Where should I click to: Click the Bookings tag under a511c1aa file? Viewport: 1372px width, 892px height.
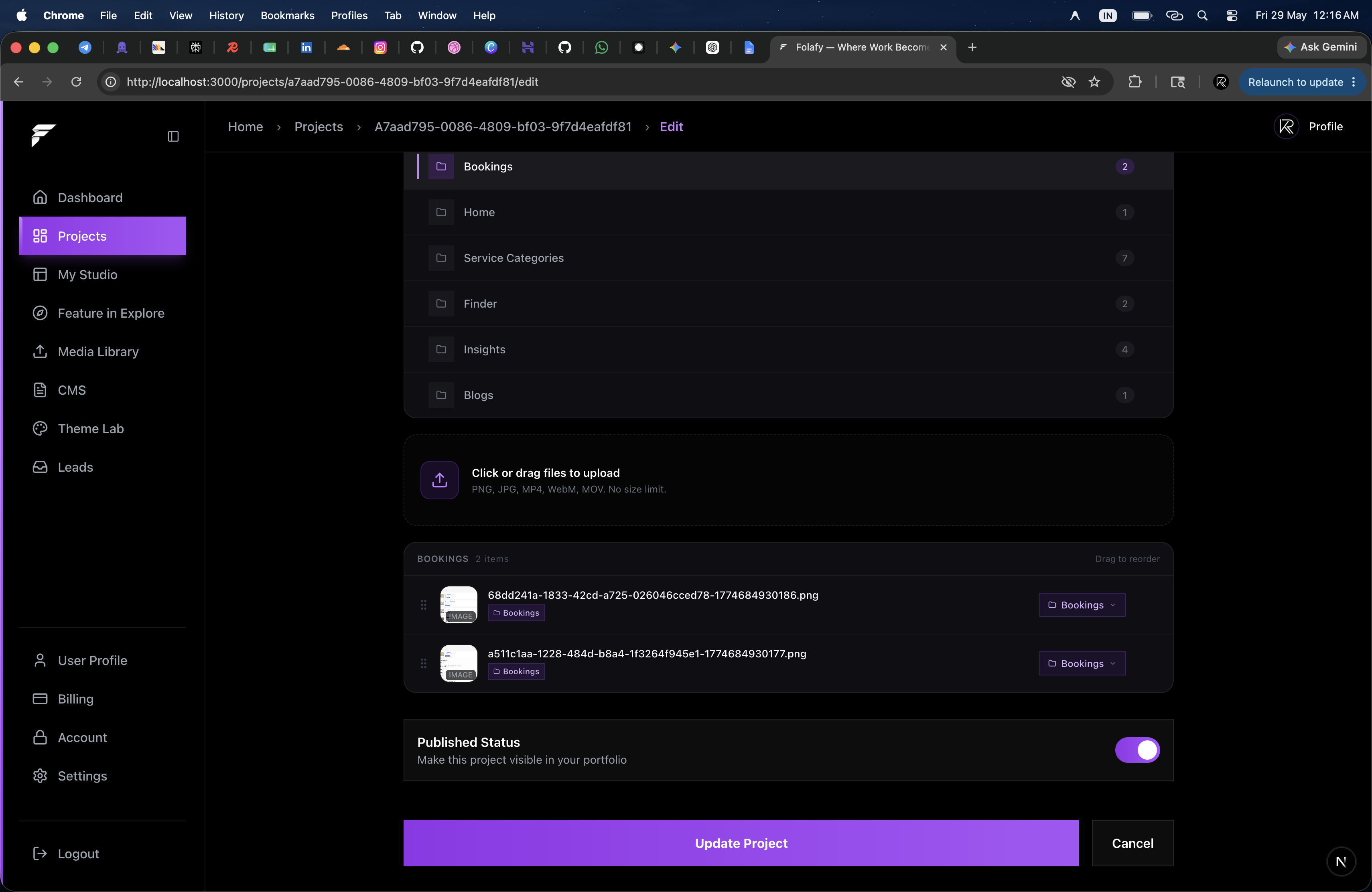point(517,672)
